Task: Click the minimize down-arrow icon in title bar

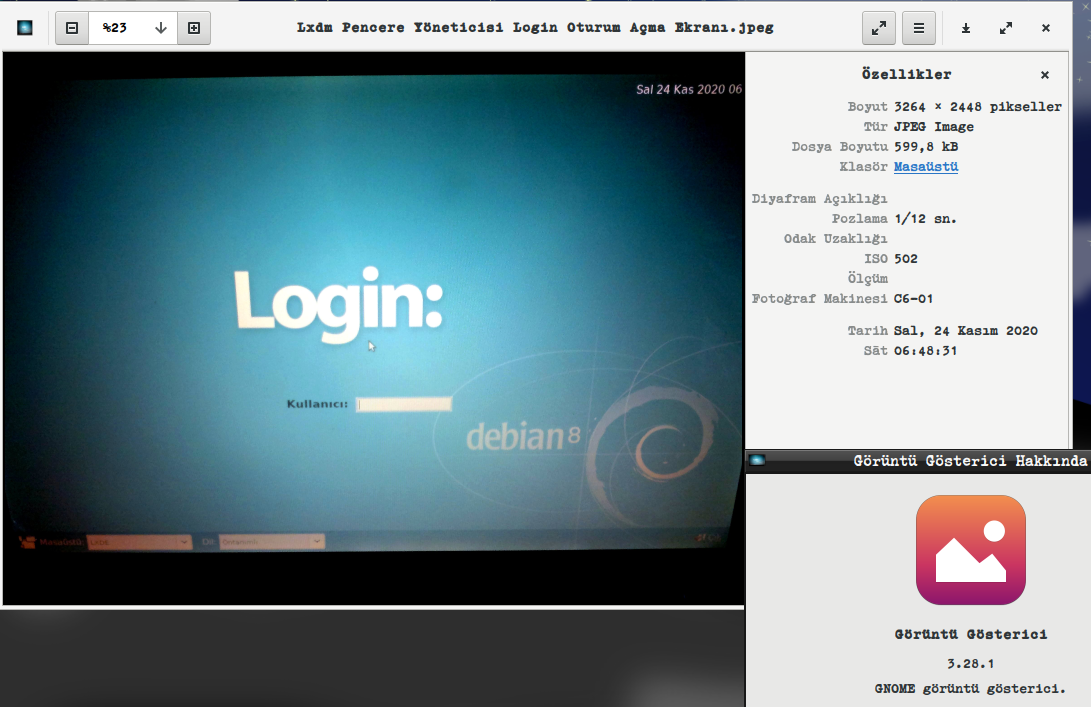Action: click(x=966, y=28)
